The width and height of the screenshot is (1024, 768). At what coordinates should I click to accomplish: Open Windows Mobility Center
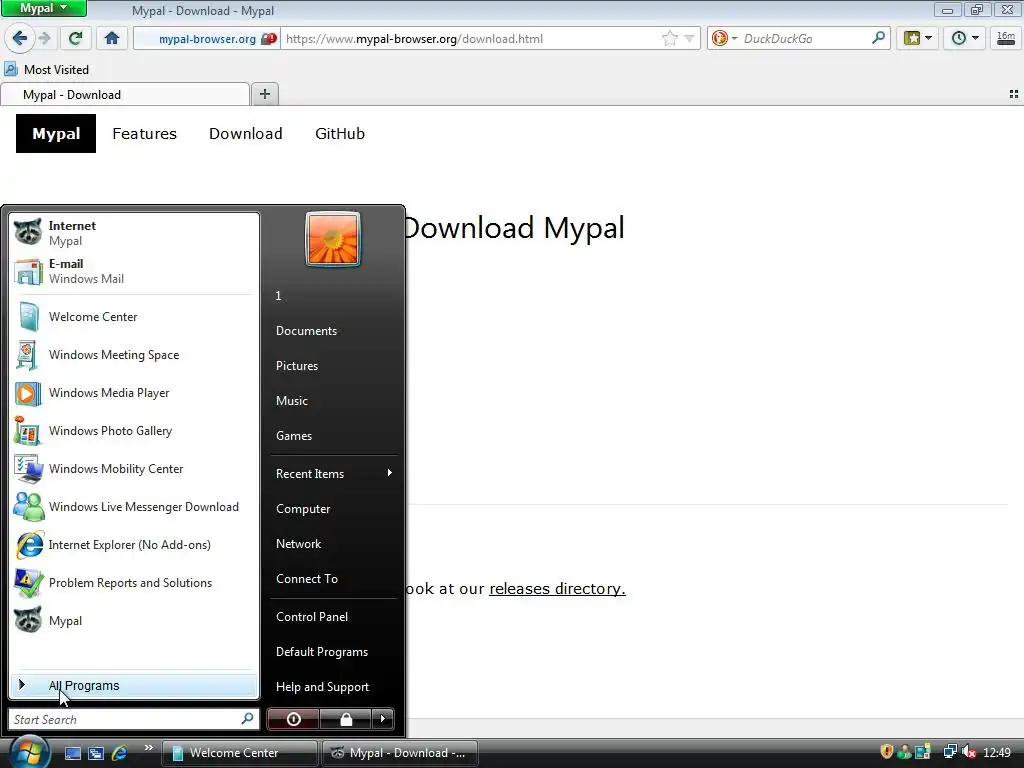pos(134,468)
